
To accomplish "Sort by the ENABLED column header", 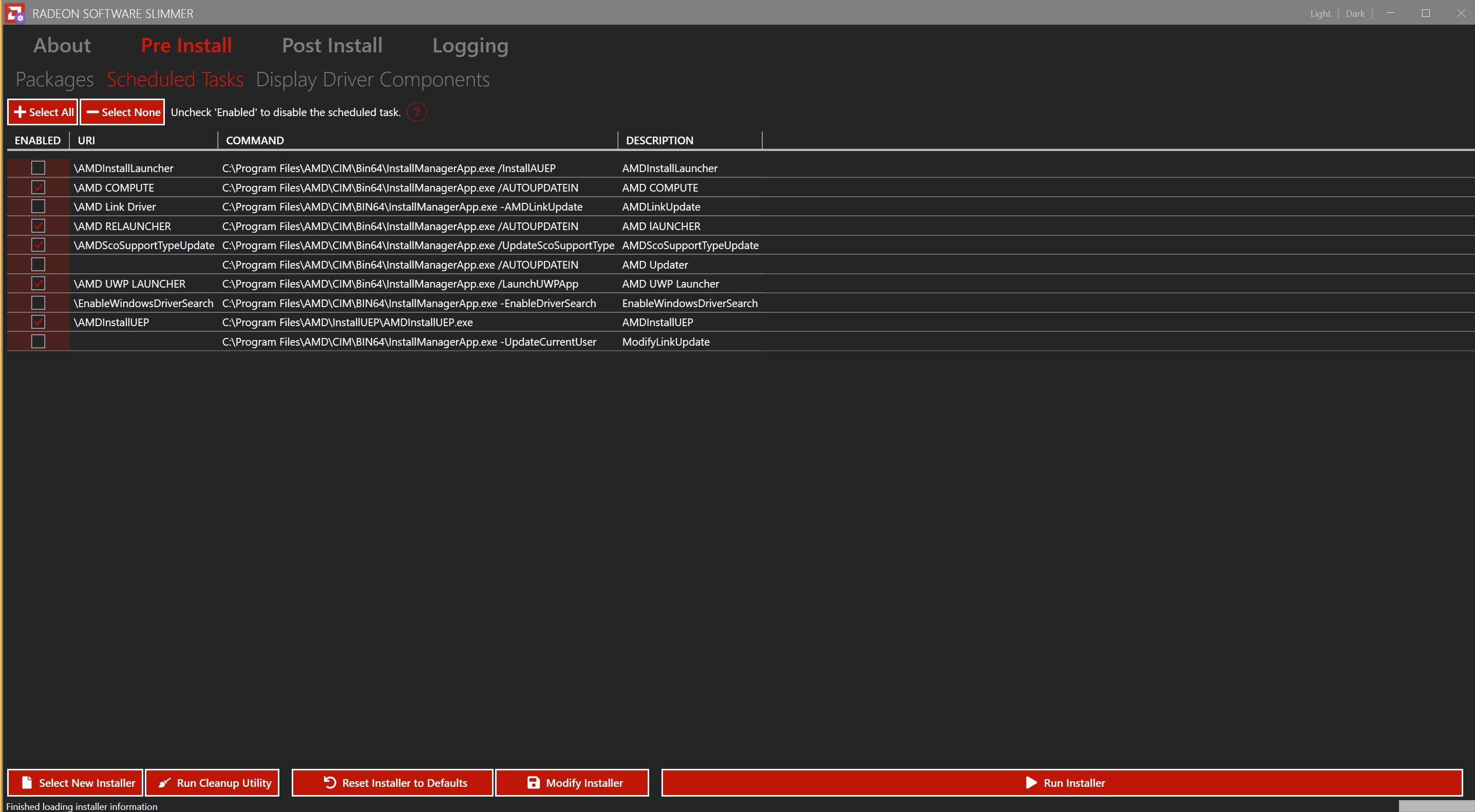I will (x=38, y=140).
